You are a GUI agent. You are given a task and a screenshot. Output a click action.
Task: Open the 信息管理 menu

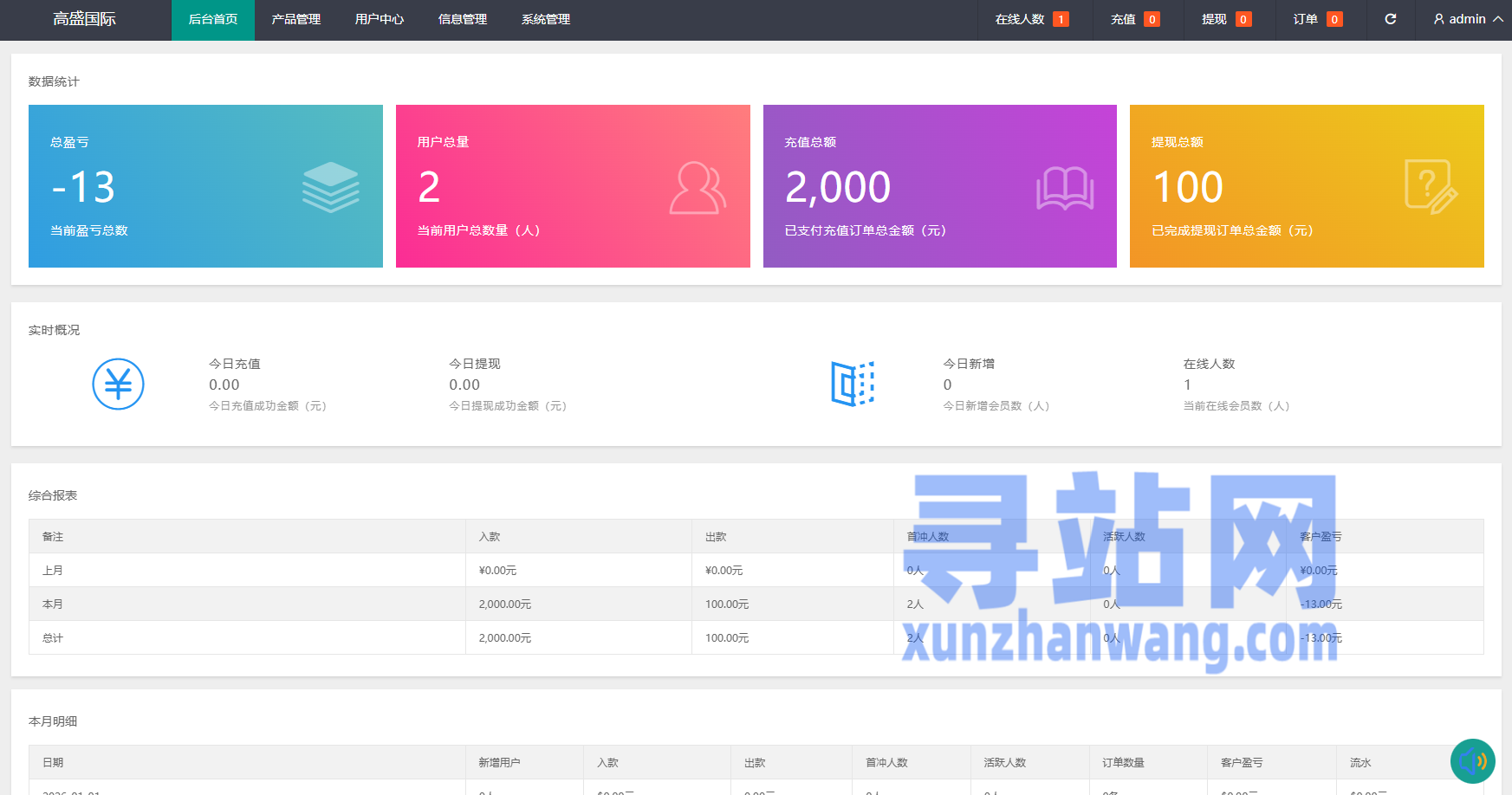click(x=462, y=19)
